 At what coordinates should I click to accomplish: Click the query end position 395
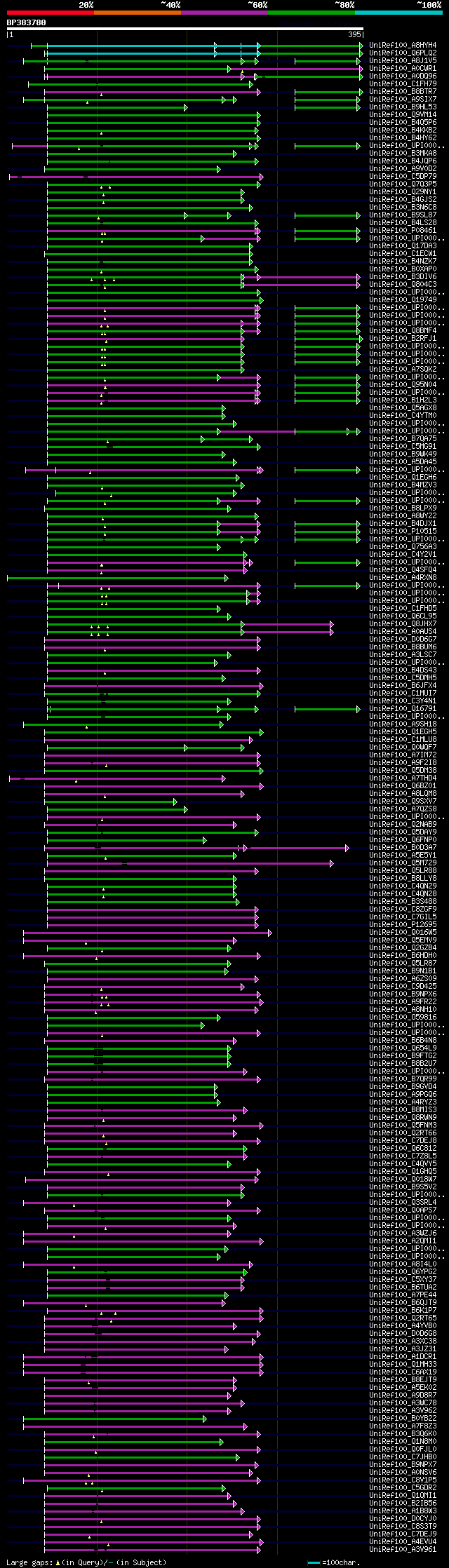[x=354, y=34]
